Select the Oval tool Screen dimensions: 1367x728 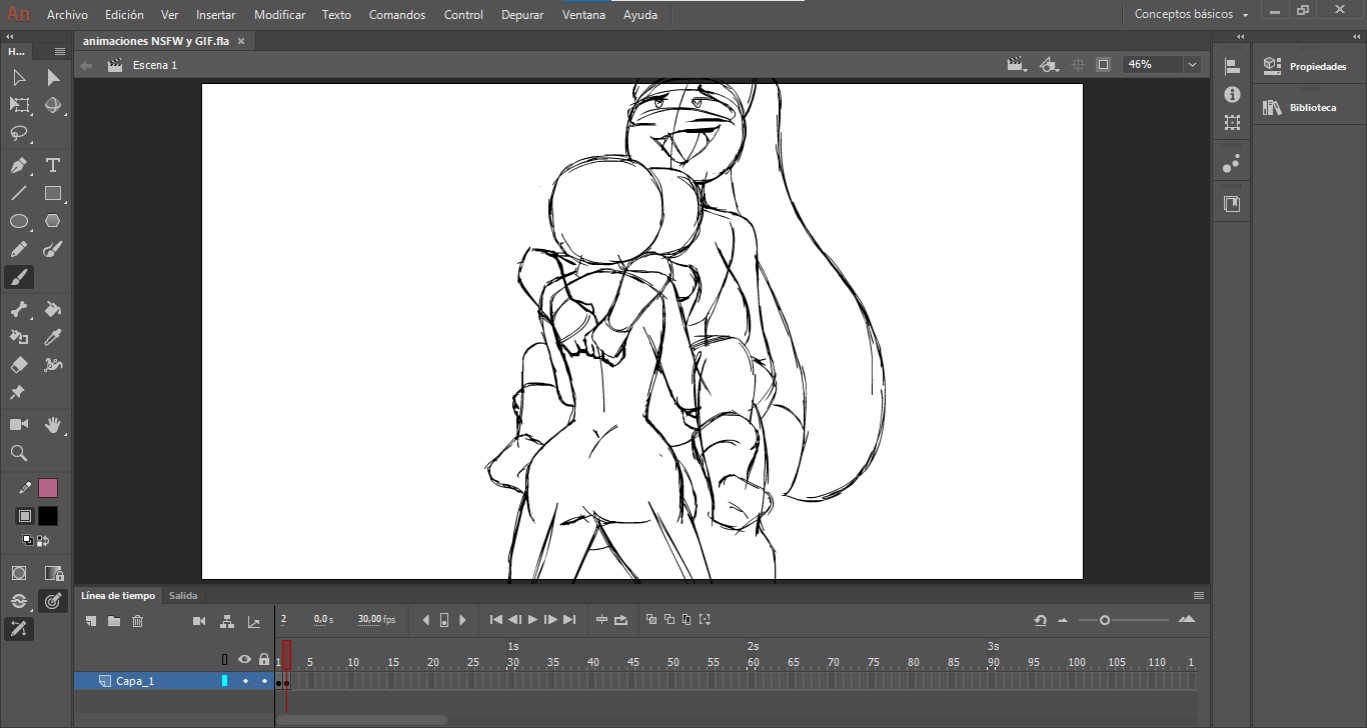pos(19,221)
